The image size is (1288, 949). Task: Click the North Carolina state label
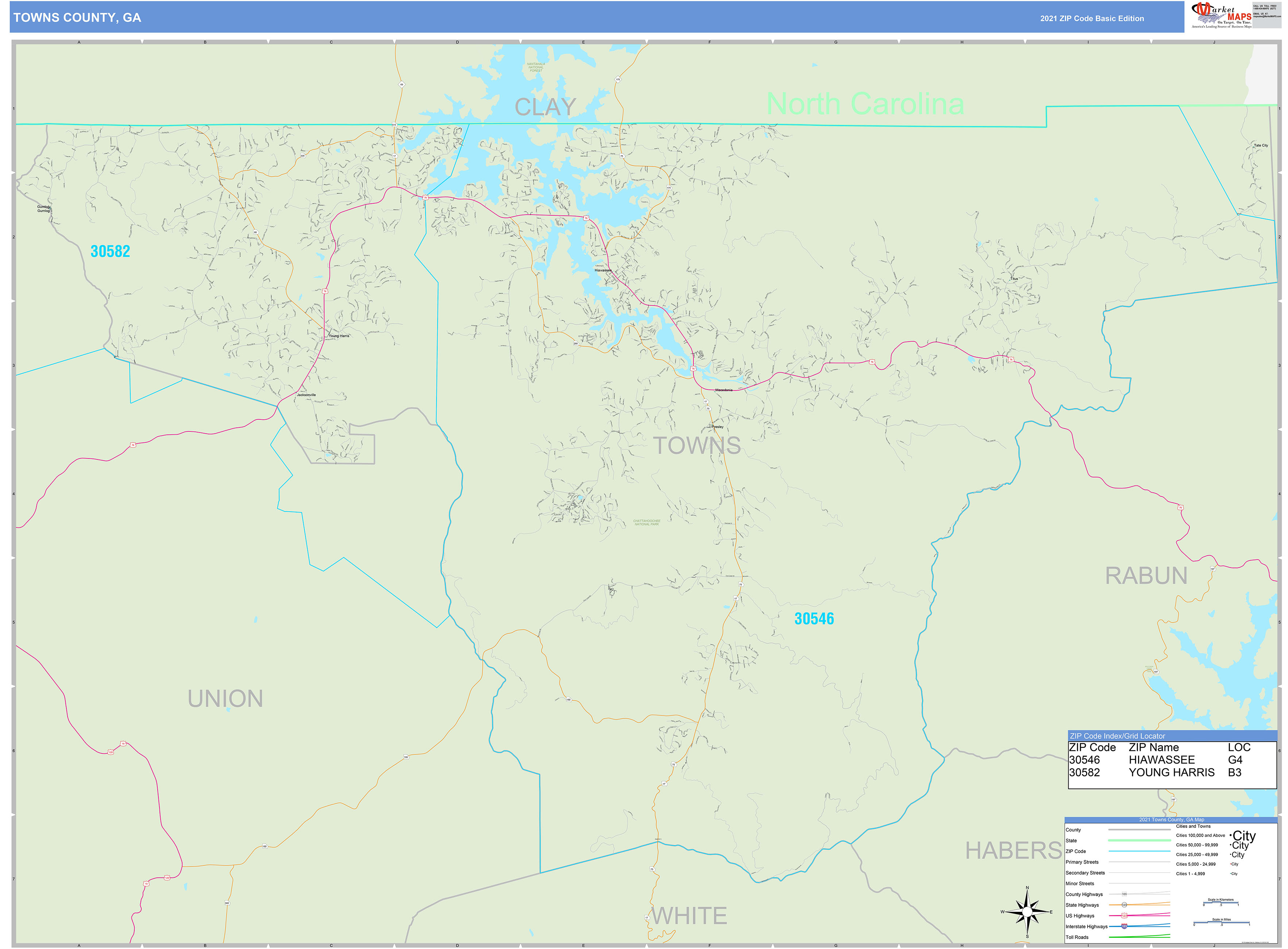pyautogui.click(x=865, y=104)
